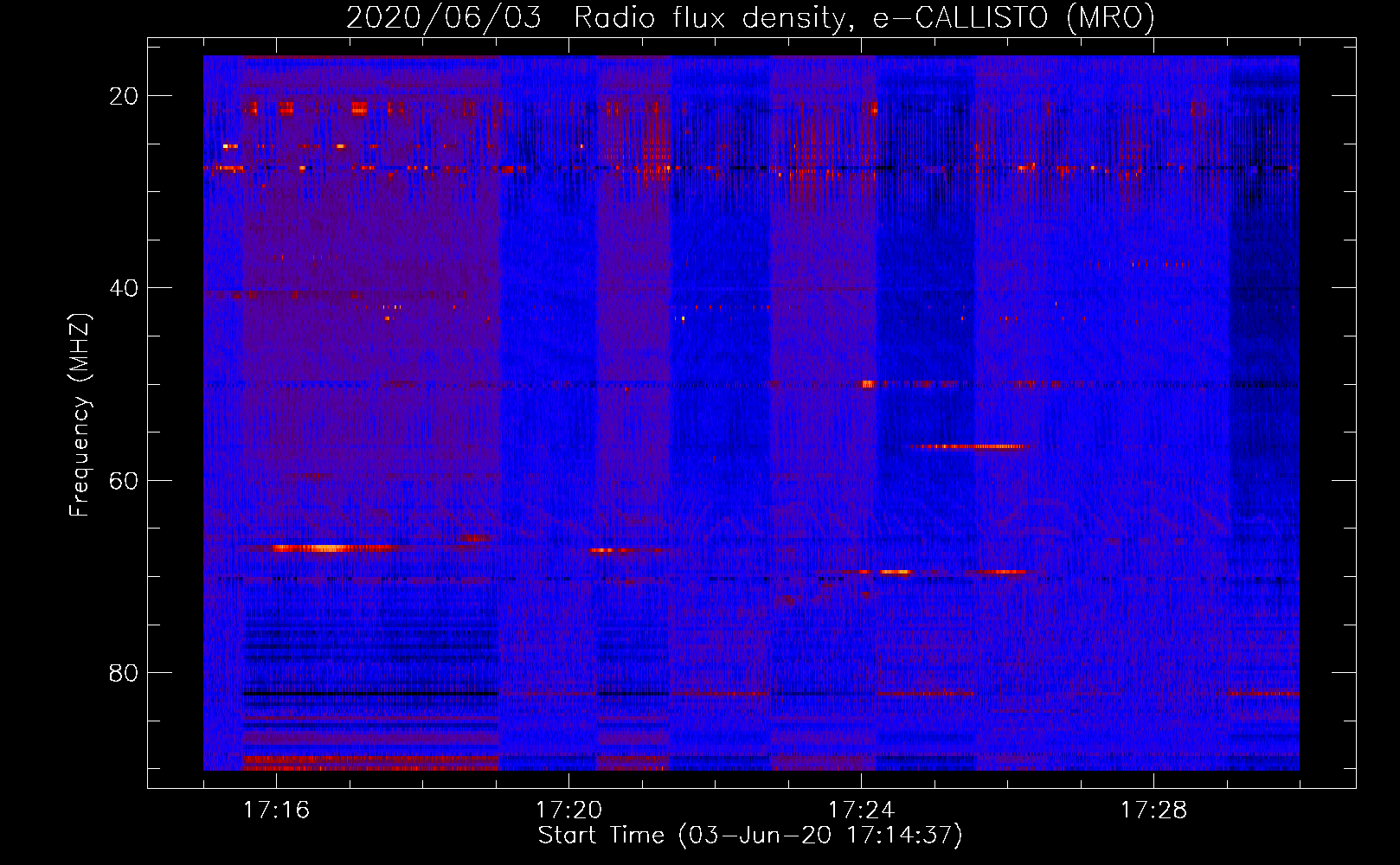Viewport: 1400px width, 865px height.
Task: Click the bright 67 MHz emission streak near 17:16
Action: (x=333, y=548)
